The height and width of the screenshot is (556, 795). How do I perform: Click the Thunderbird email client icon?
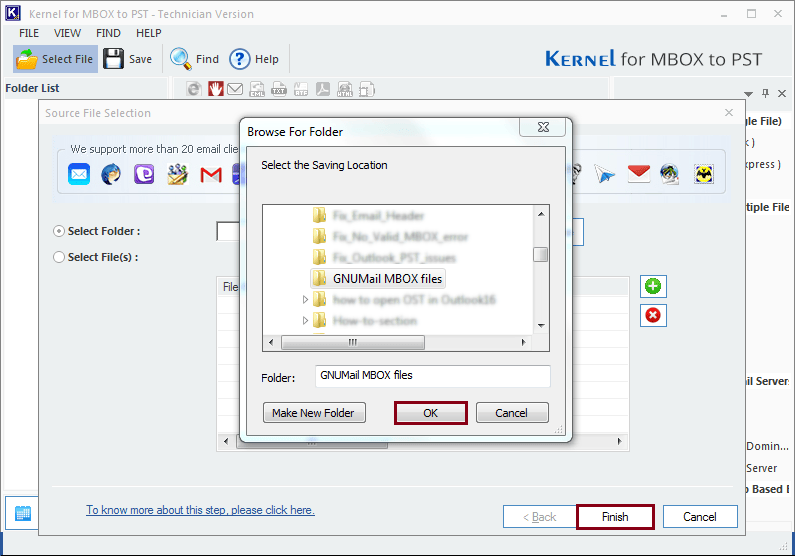pyautogui.click(x=111, y=174)
